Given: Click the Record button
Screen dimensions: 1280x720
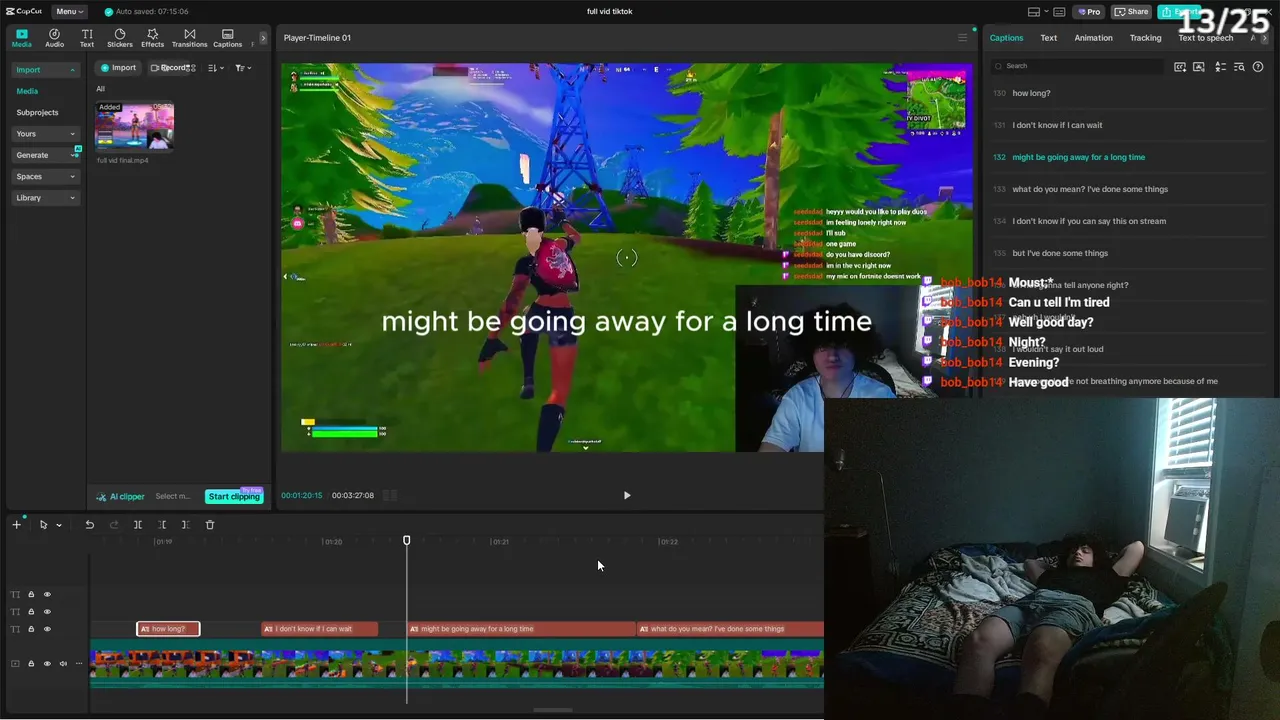Looking at the screenshot, I should [172, 68].
